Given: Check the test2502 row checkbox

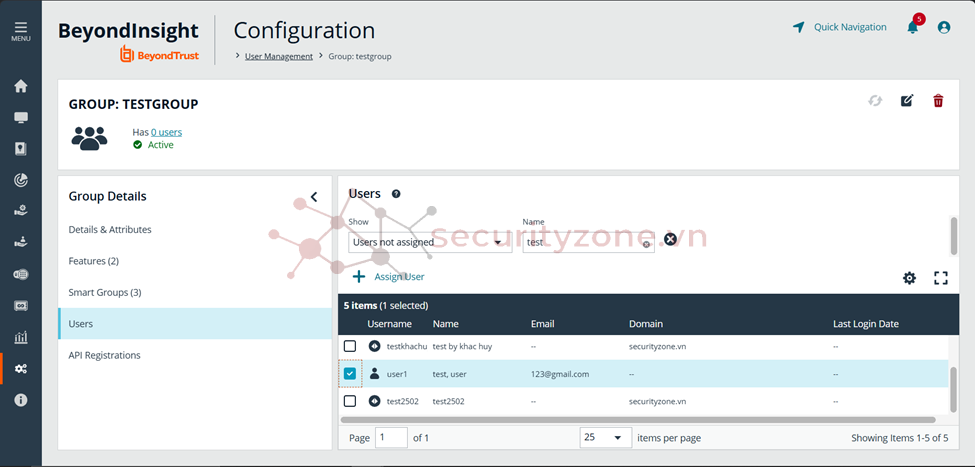Looking at the screenshot, I should pyautogui.click(x=350, y=401).
